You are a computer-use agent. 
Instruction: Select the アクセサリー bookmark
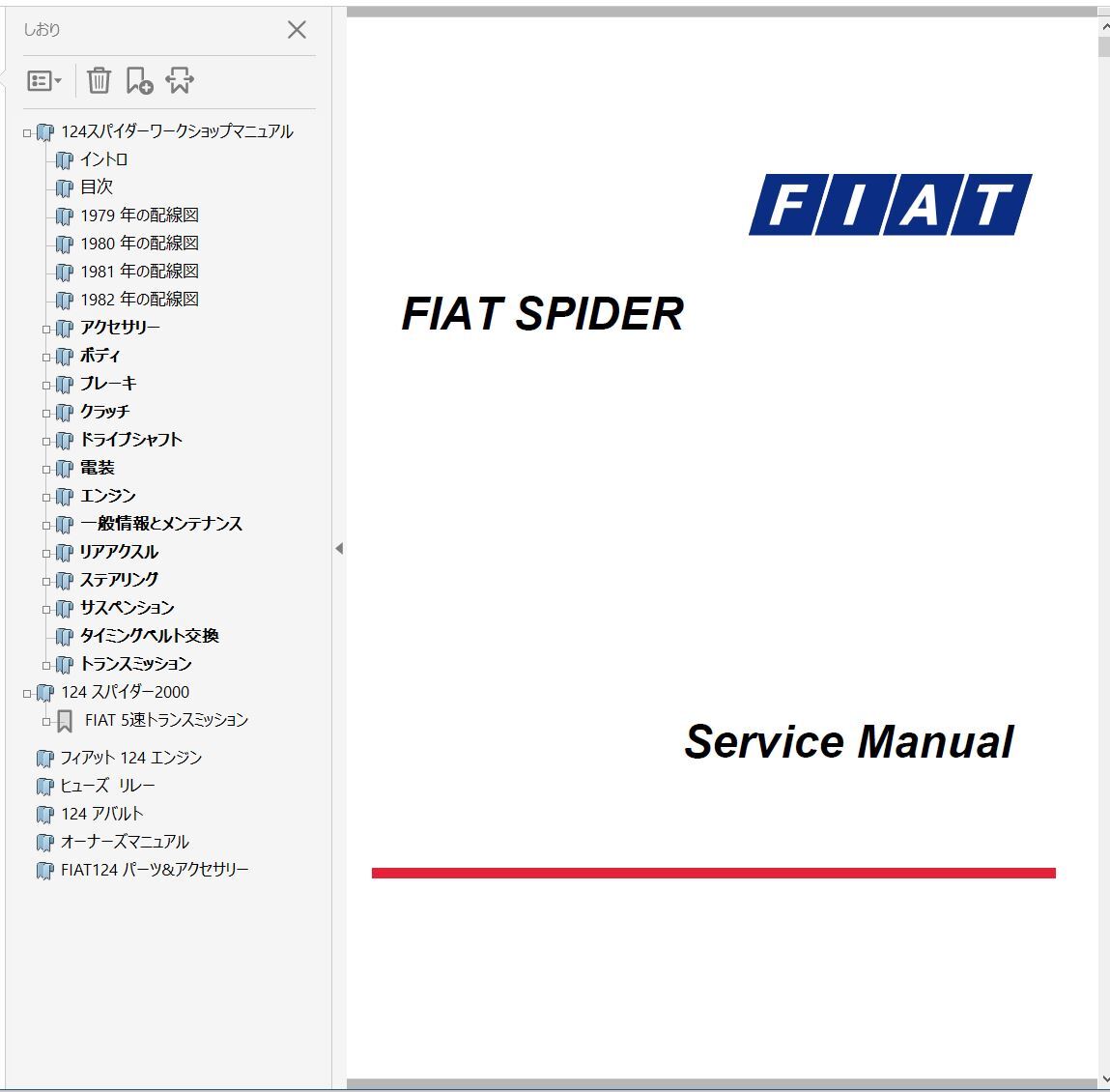click(x=120, y=328)
